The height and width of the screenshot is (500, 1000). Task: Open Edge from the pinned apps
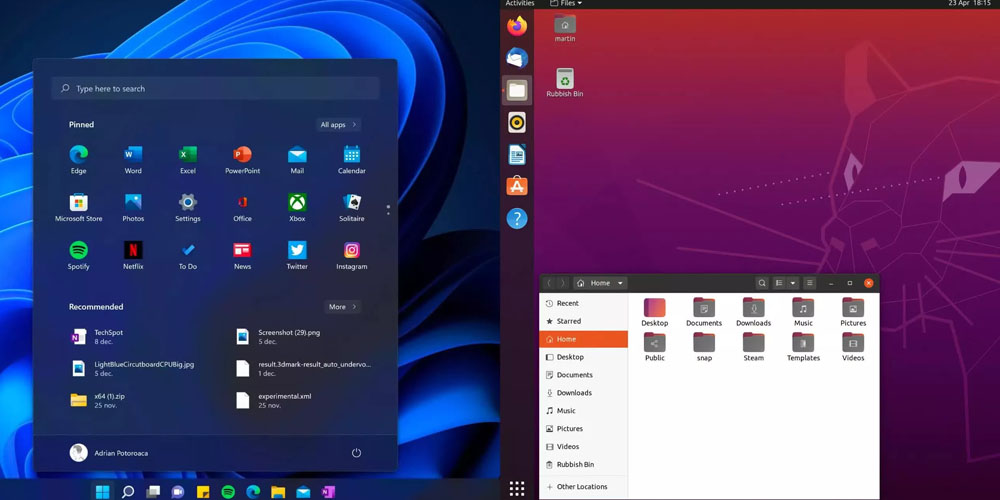pos(78,159)
